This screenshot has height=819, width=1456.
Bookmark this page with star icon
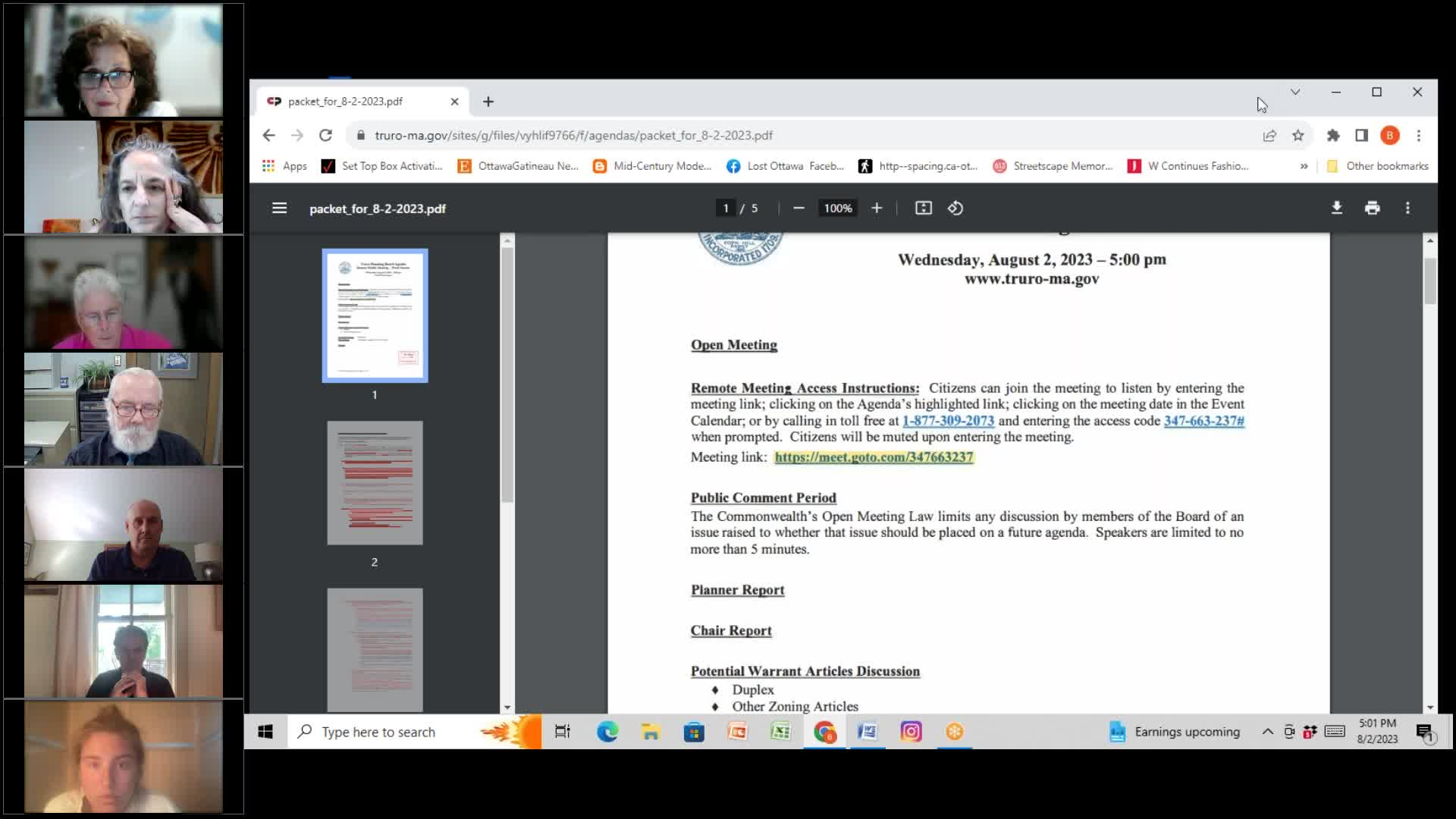1298,136
